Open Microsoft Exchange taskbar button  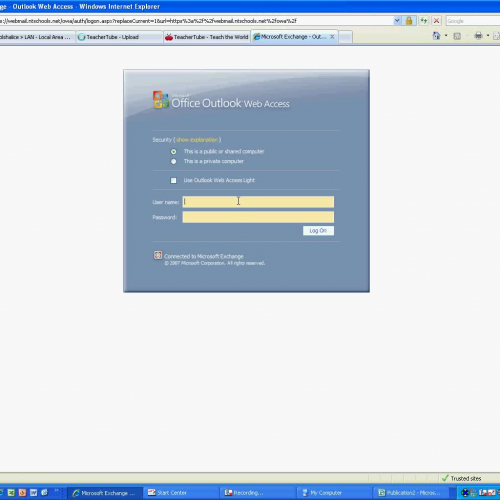tap(105, 493)
